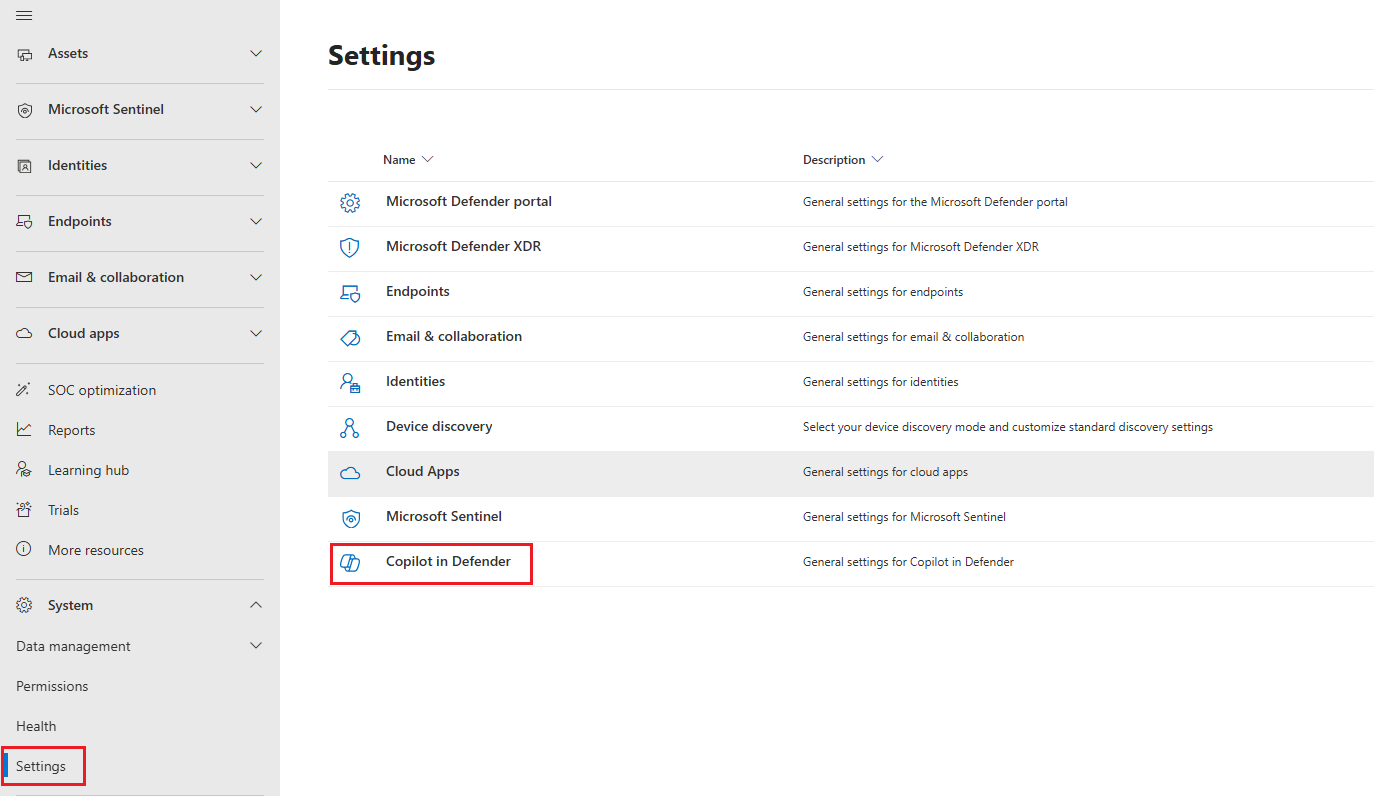Select the Device discovery network icon
Image resolution: width=1374 pixels, height=796 pixels.
click(x=350, y=426)
